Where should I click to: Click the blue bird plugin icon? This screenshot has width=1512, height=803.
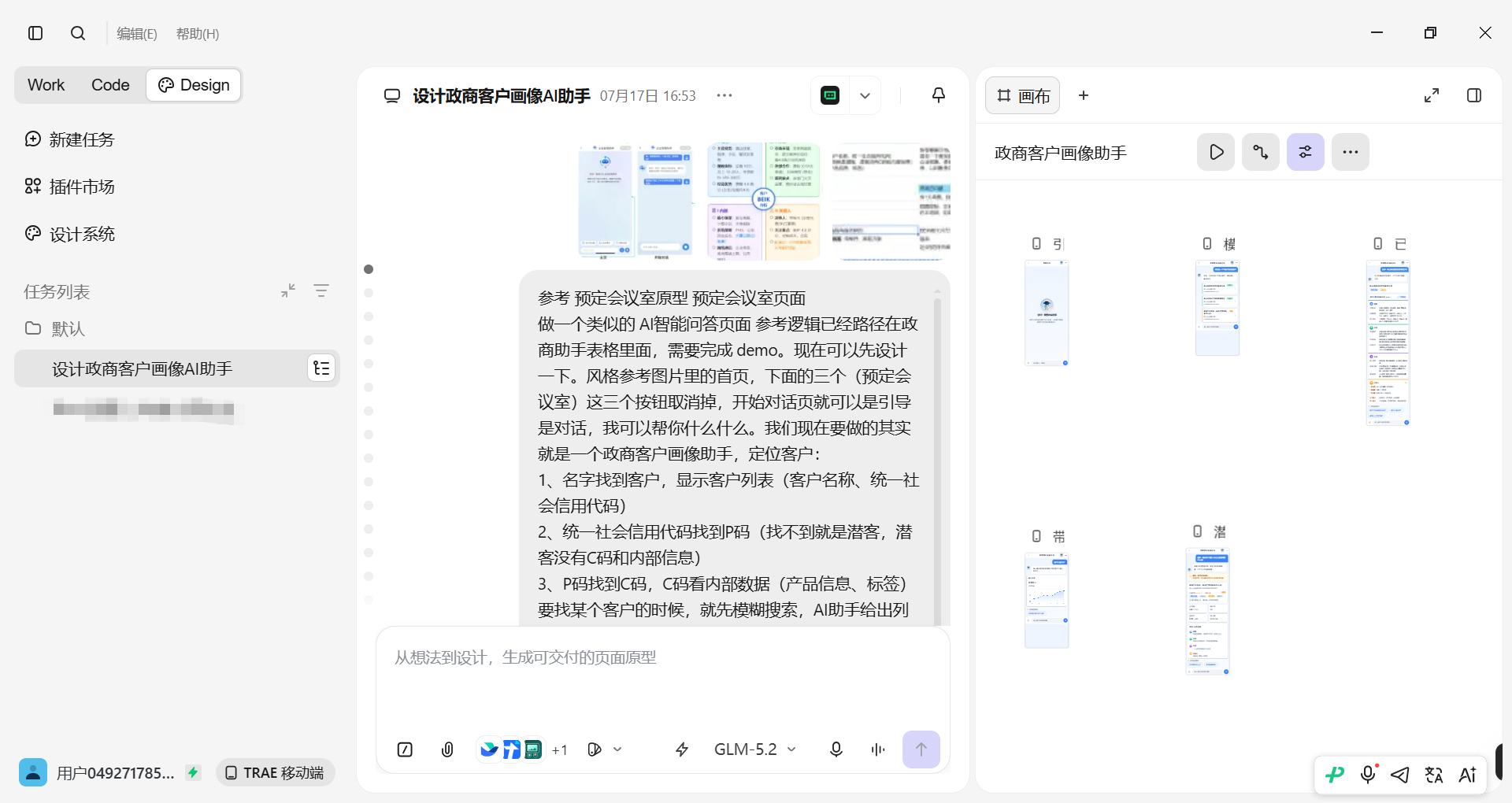[x=489, y=749]
